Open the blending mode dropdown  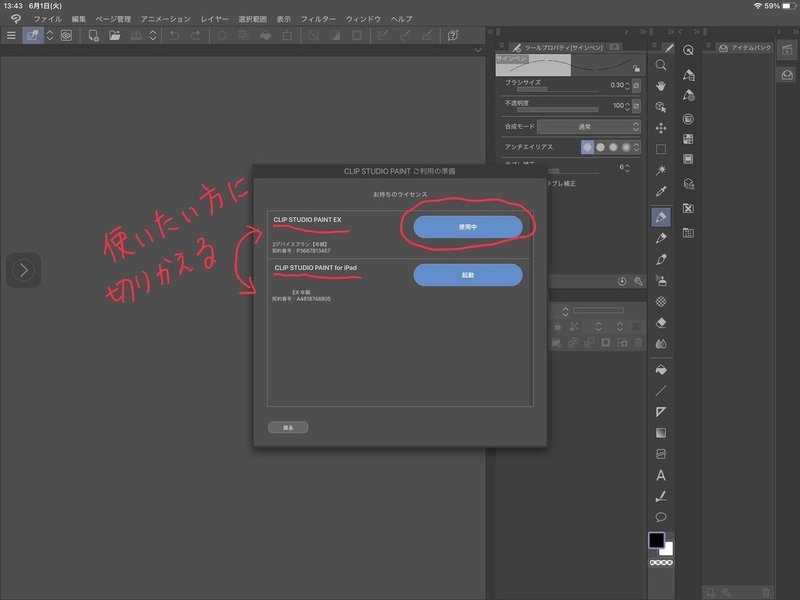tap(589, 127)
